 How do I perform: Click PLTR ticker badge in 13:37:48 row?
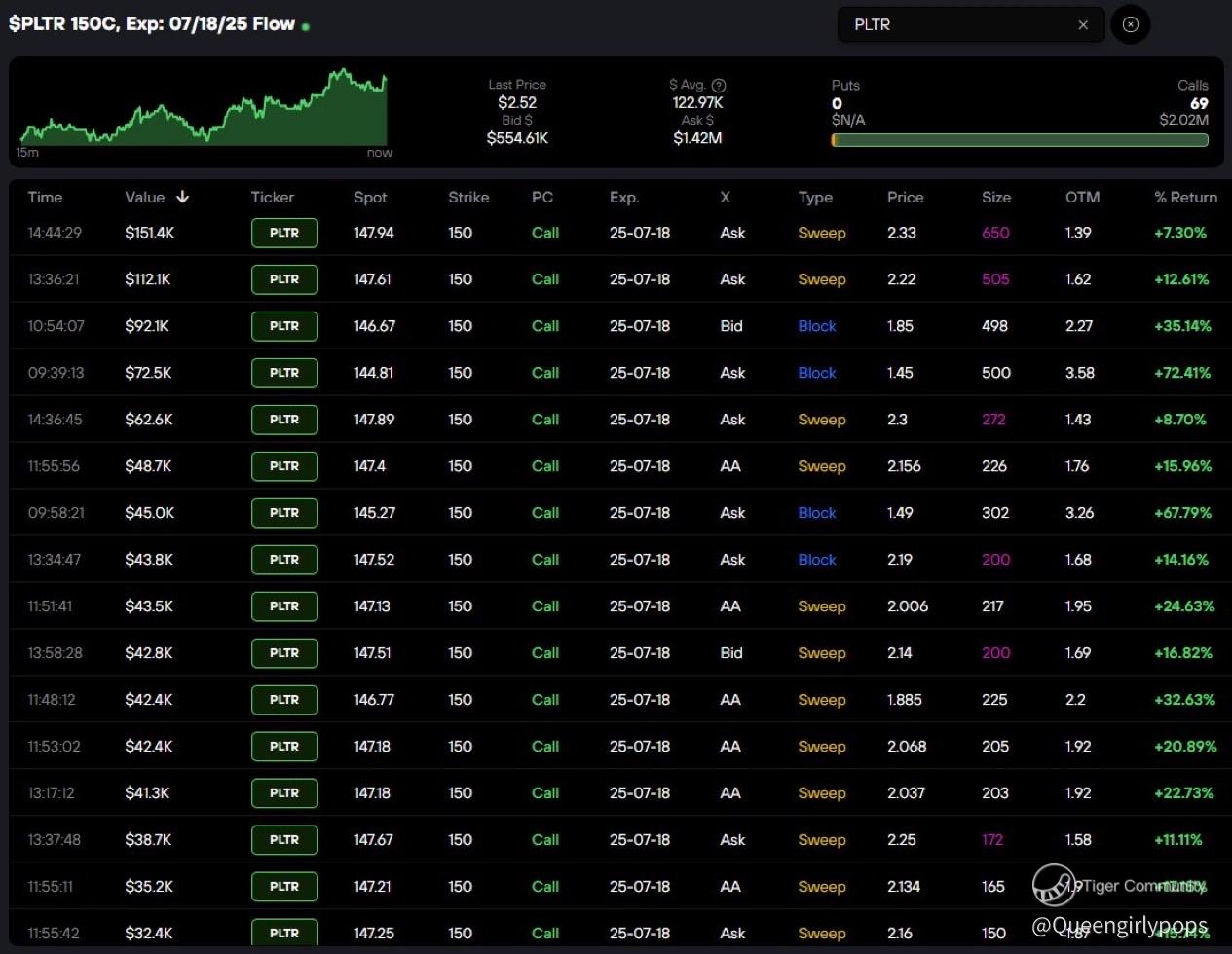click(284, 840)
